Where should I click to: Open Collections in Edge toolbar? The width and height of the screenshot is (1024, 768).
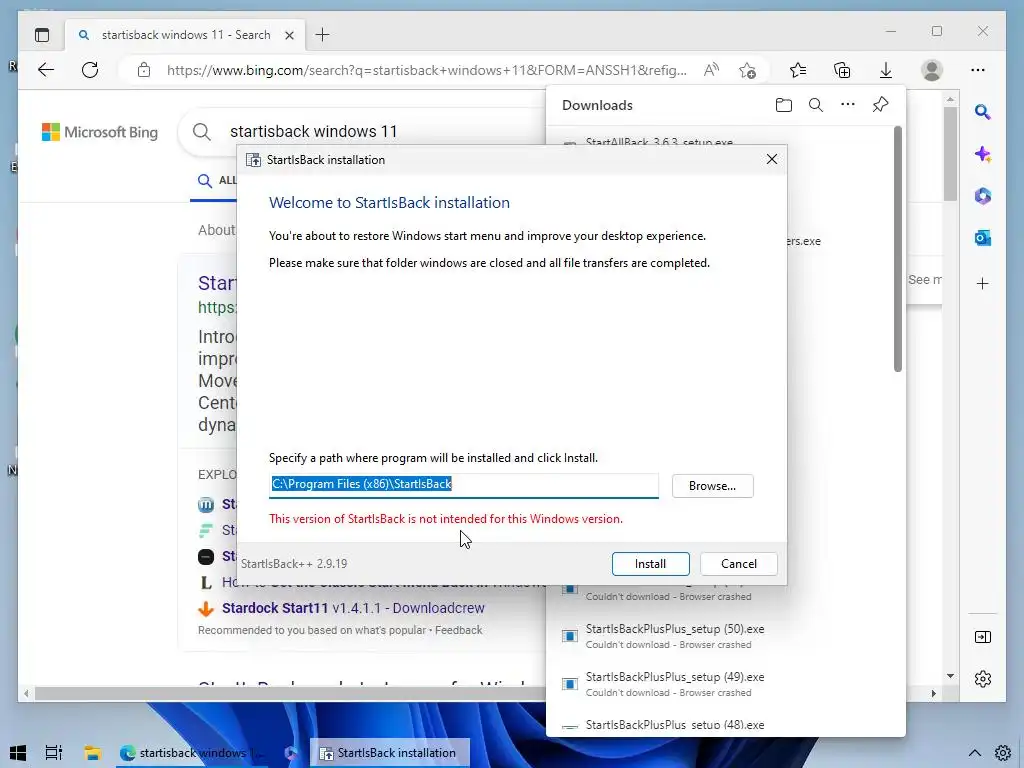tap(842, 70)
